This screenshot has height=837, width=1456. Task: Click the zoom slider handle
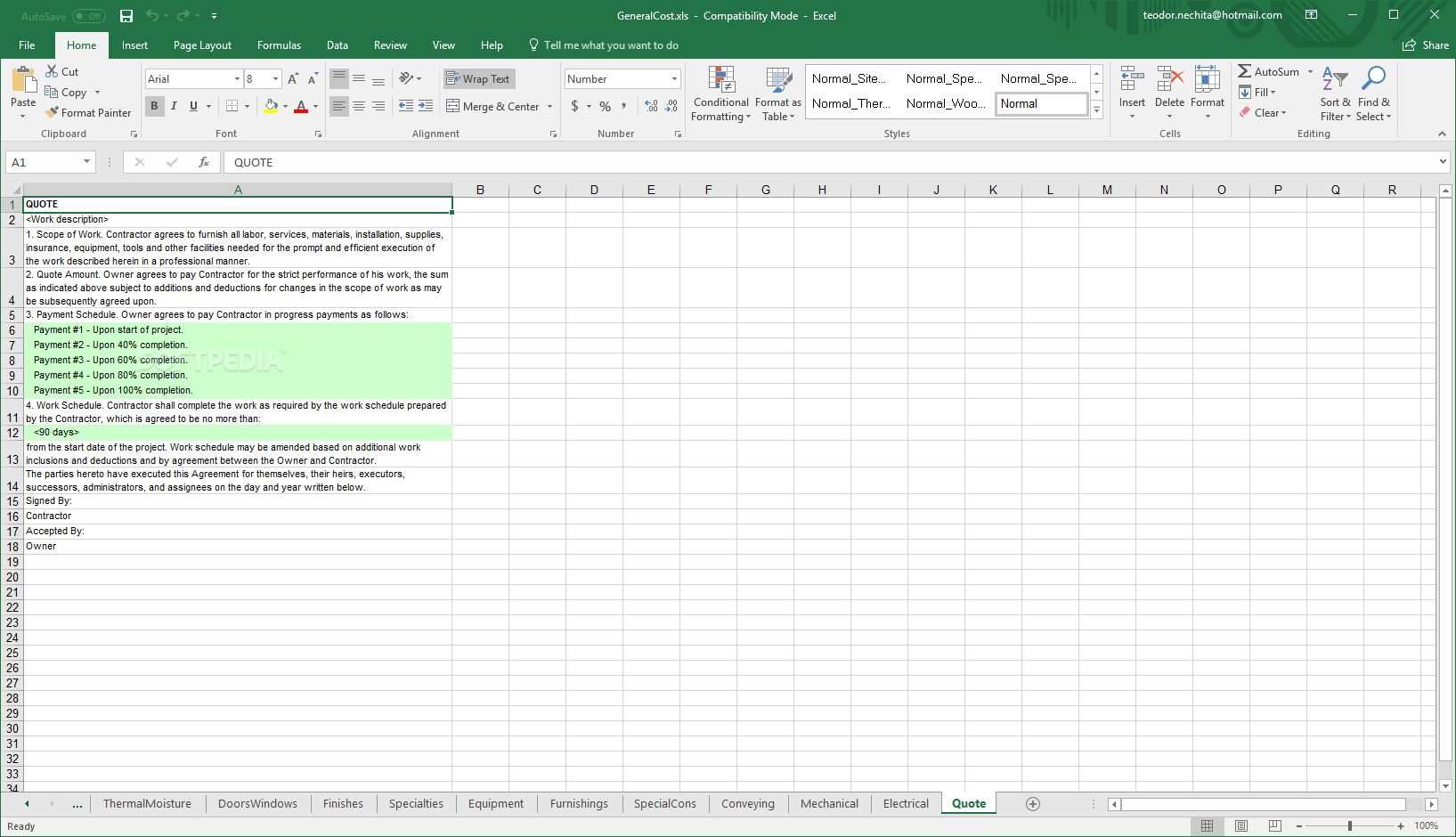click(1350, 826)
